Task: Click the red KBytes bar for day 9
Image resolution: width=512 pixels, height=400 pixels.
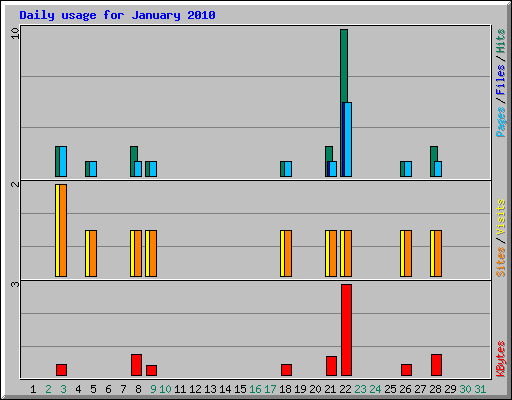Action: tap(151, 371)
